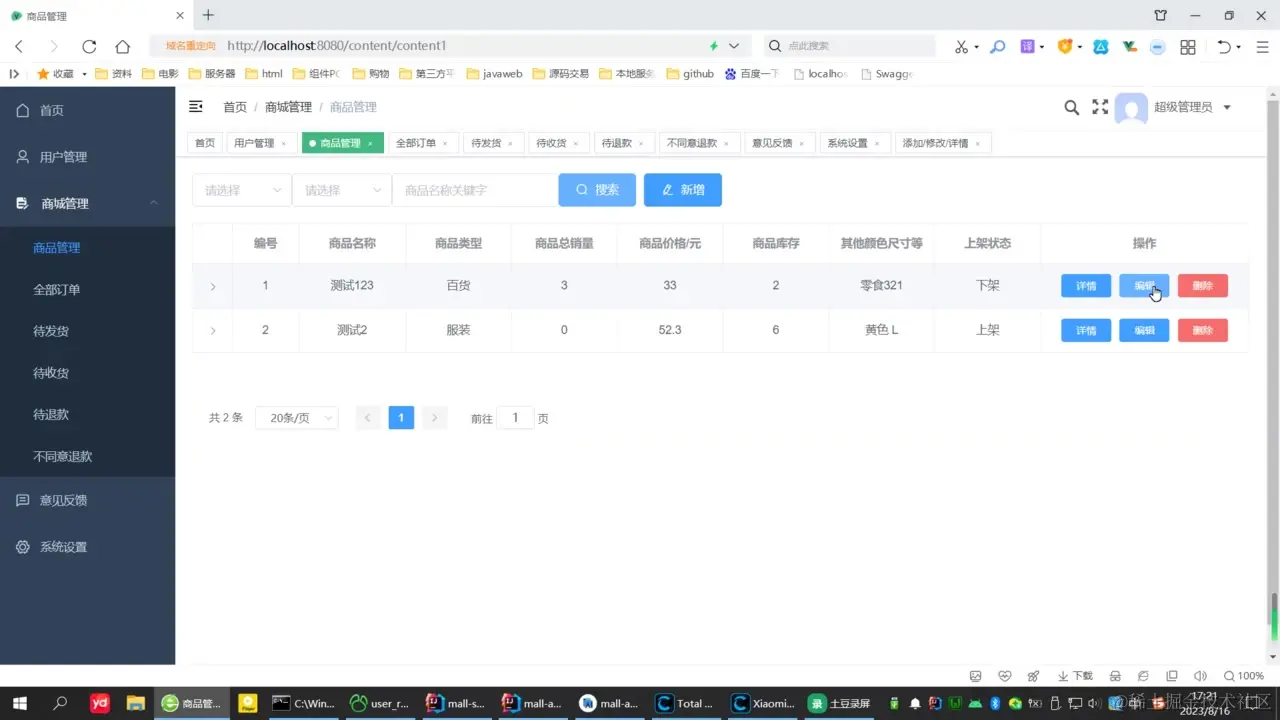Click the page 1 pagination button
1280x720 pixels.
click(x=401, y=418)
